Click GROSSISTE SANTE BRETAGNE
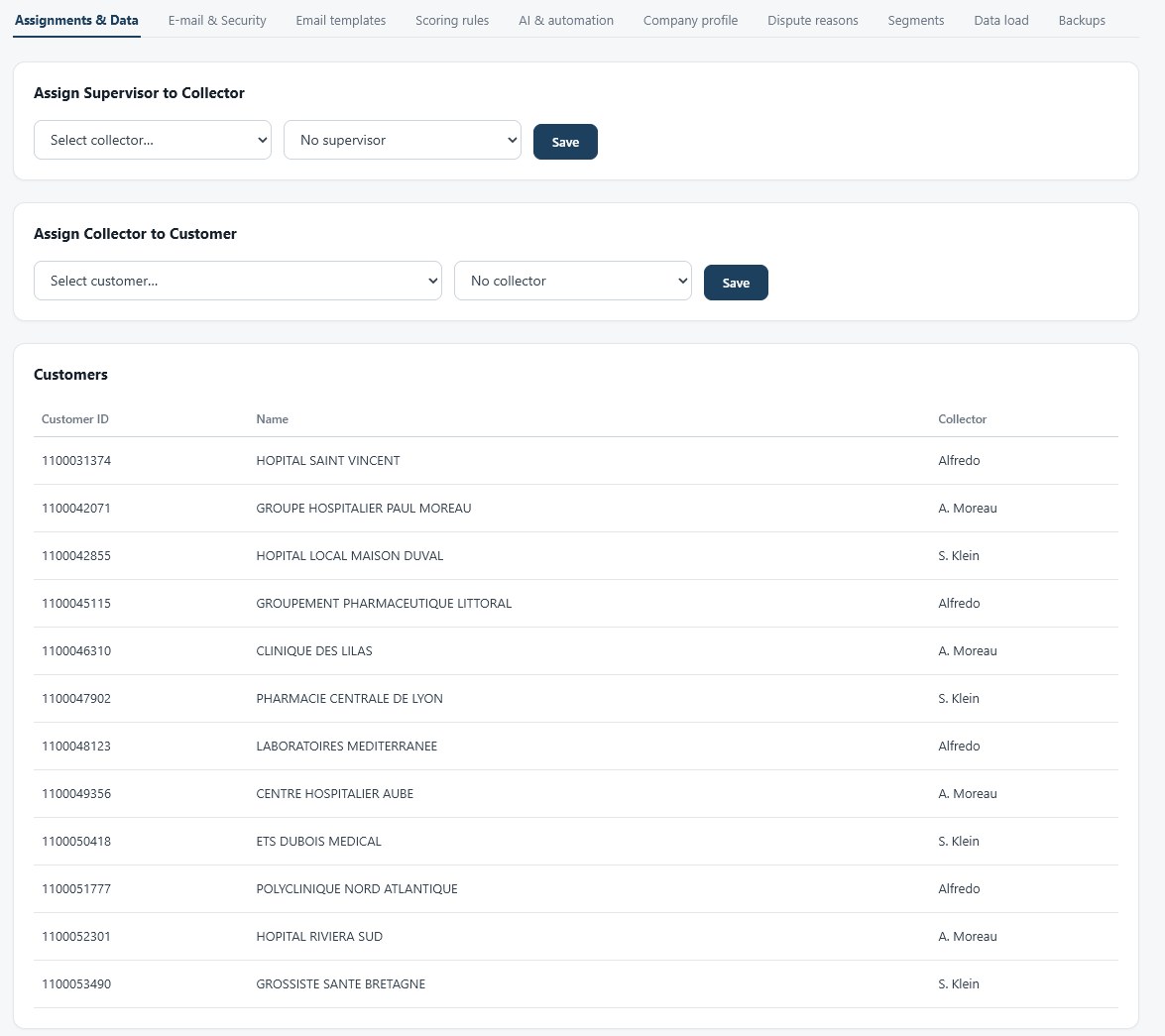This screenshot has width=1165, height=1036. coord(341,983)
